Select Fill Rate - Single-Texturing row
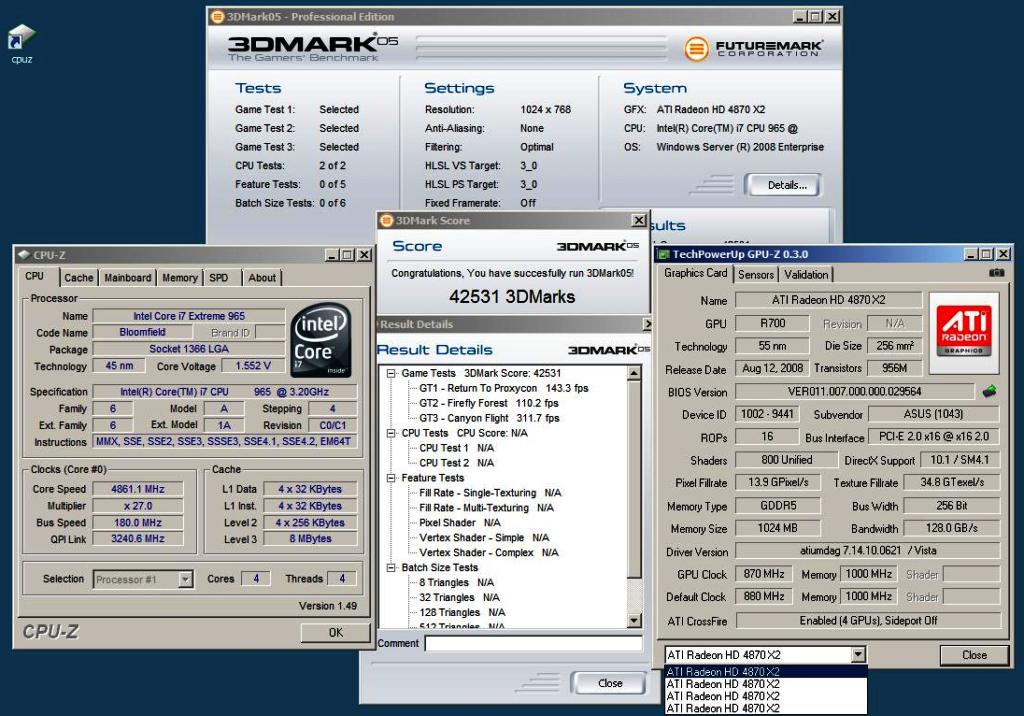The width and height of the screenshot is (1024, 716). [x=490, y=493]
